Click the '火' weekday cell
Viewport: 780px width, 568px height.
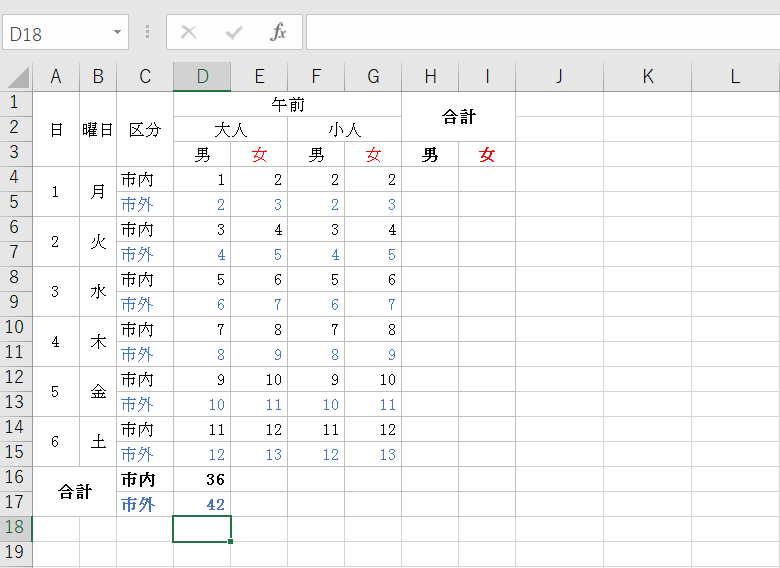point(98,241)
